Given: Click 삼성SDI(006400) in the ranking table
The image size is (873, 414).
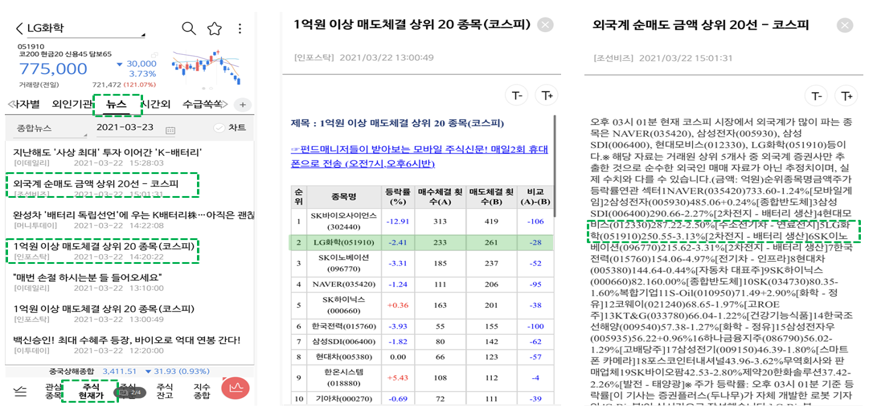Looking at the screenshot, I should coord(342,340).
